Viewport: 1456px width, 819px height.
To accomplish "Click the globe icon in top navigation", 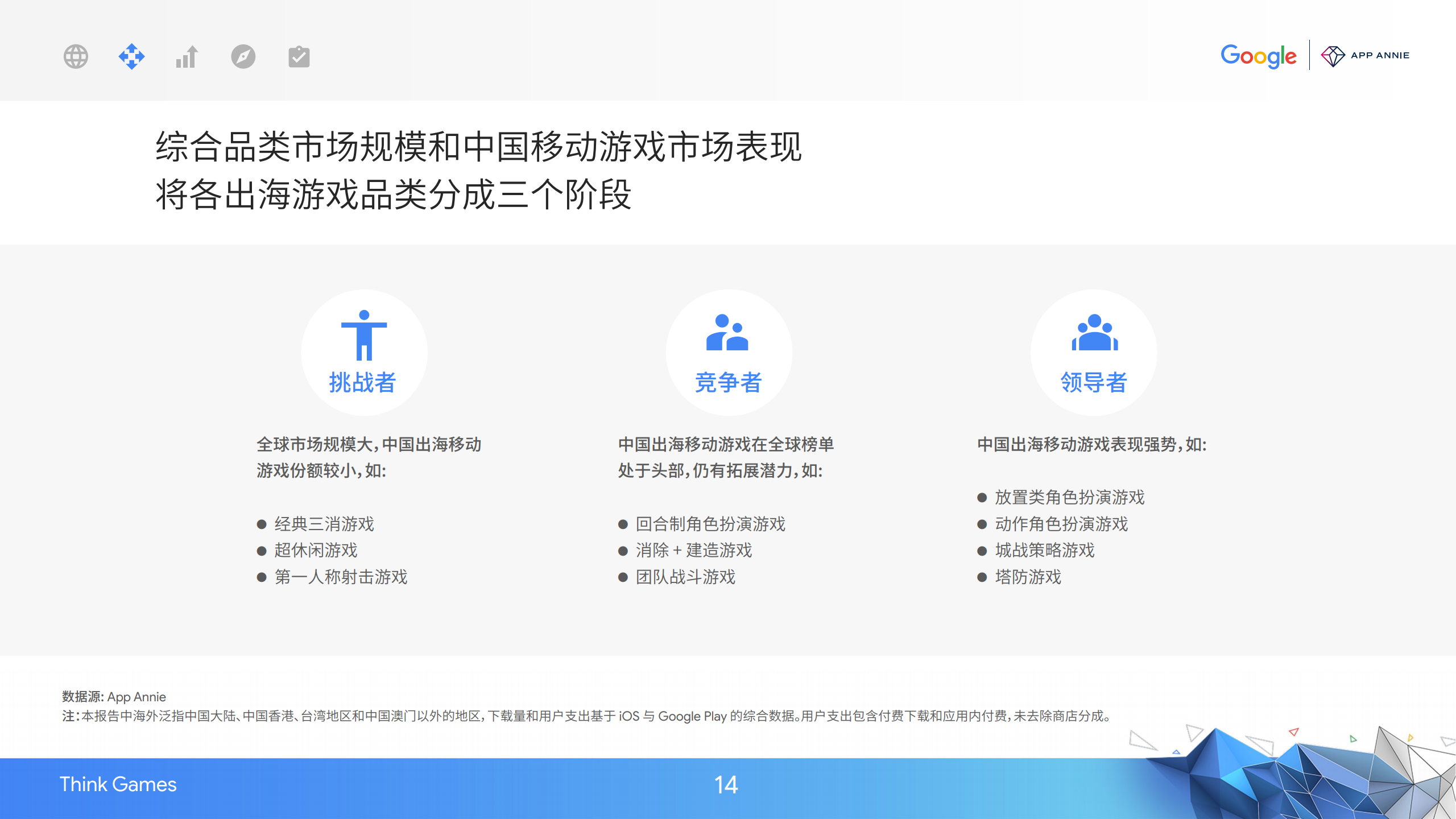I will pyautogui.click(x=76, y=57).
